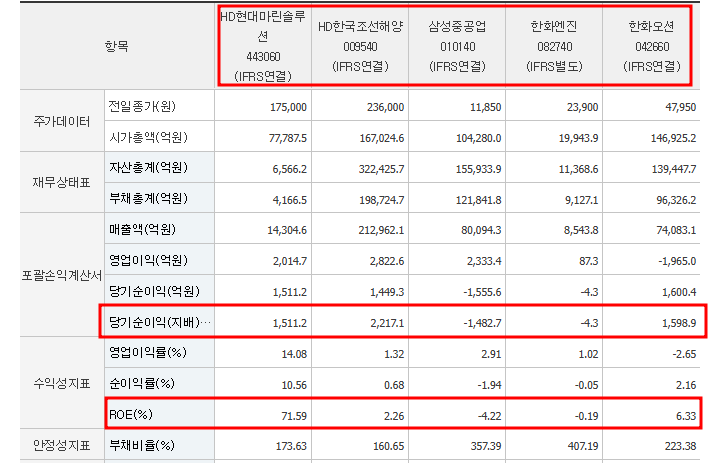
Task: Select the 삼성중공업 company header
Action: (457, 46)
